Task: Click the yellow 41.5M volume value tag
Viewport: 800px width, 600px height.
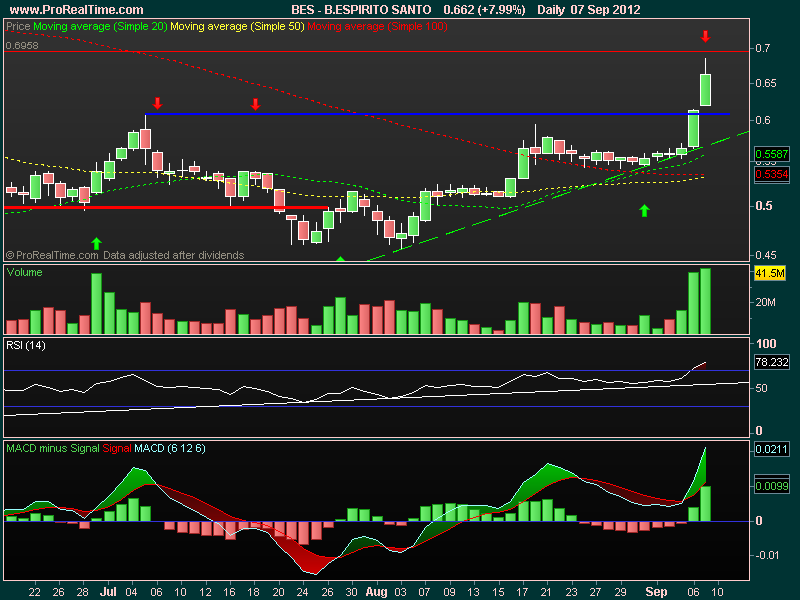Action: coord(770,273)
